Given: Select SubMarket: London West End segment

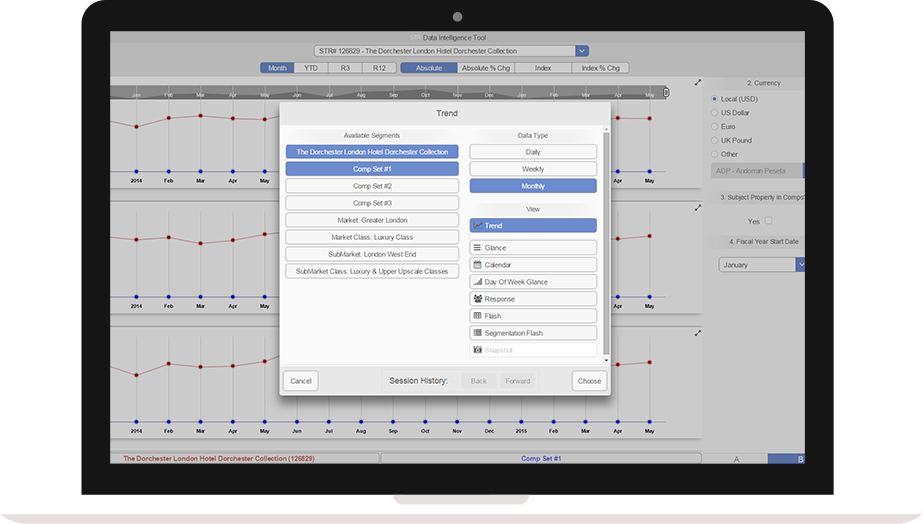Looking at the screenshot, I should coord(372,254).
